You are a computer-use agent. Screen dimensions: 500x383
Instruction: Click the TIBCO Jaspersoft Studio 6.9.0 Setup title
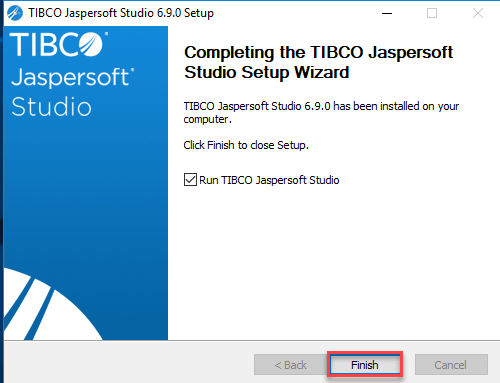[x=121, y=13]
